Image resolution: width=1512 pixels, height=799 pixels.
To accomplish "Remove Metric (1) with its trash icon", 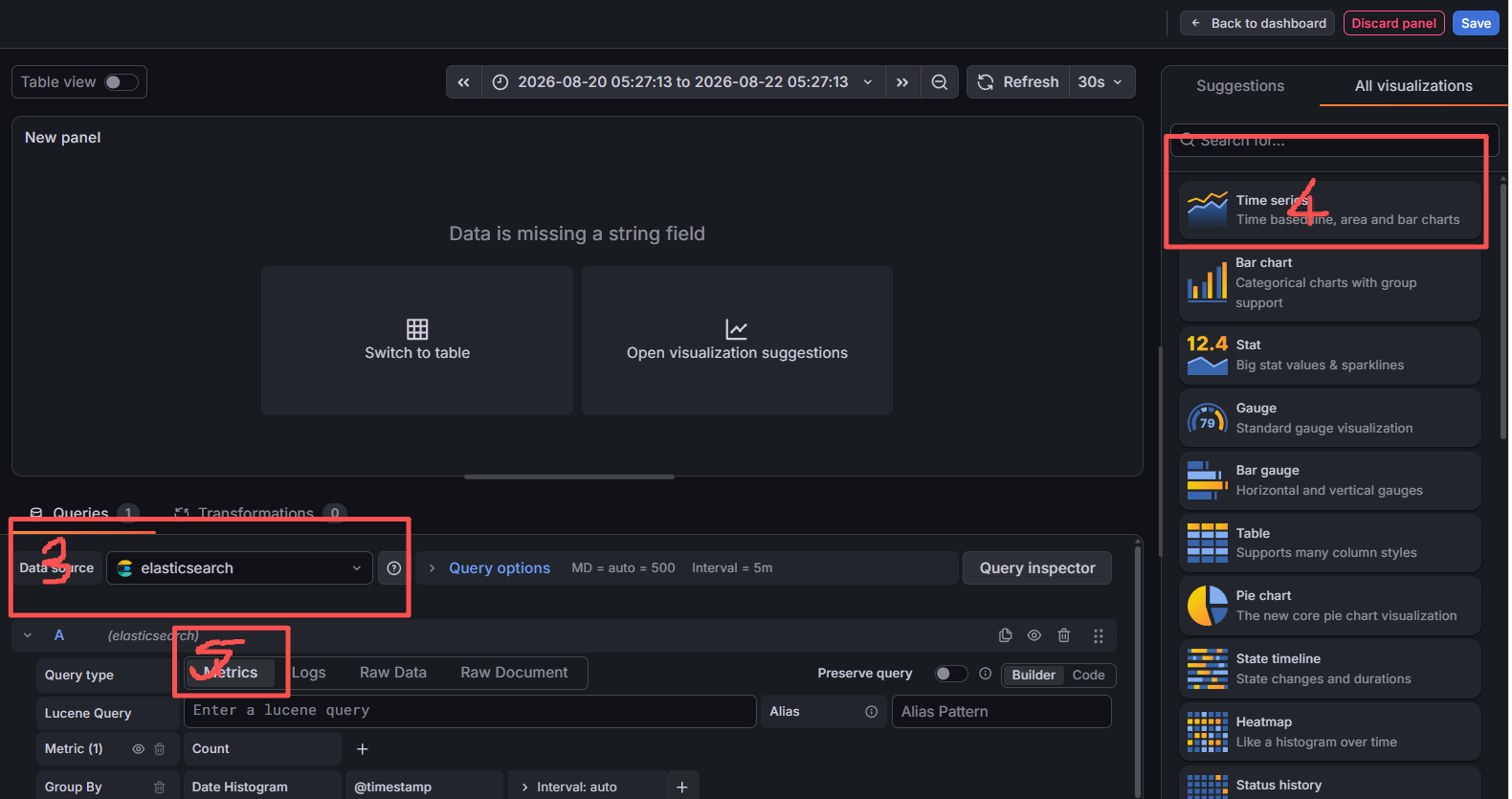I will click(160, 749).
